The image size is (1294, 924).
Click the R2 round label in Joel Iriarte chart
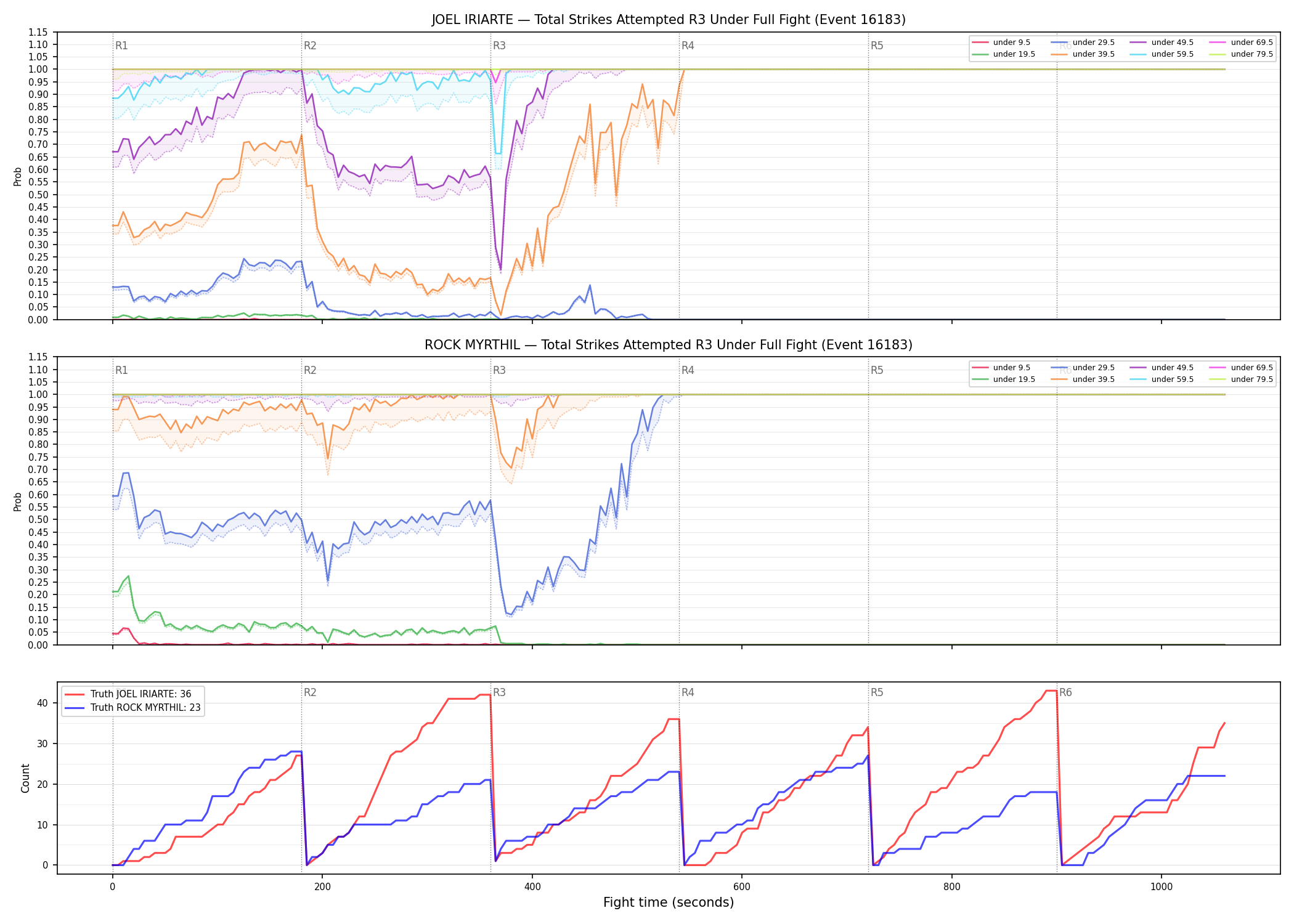[310, 46]
